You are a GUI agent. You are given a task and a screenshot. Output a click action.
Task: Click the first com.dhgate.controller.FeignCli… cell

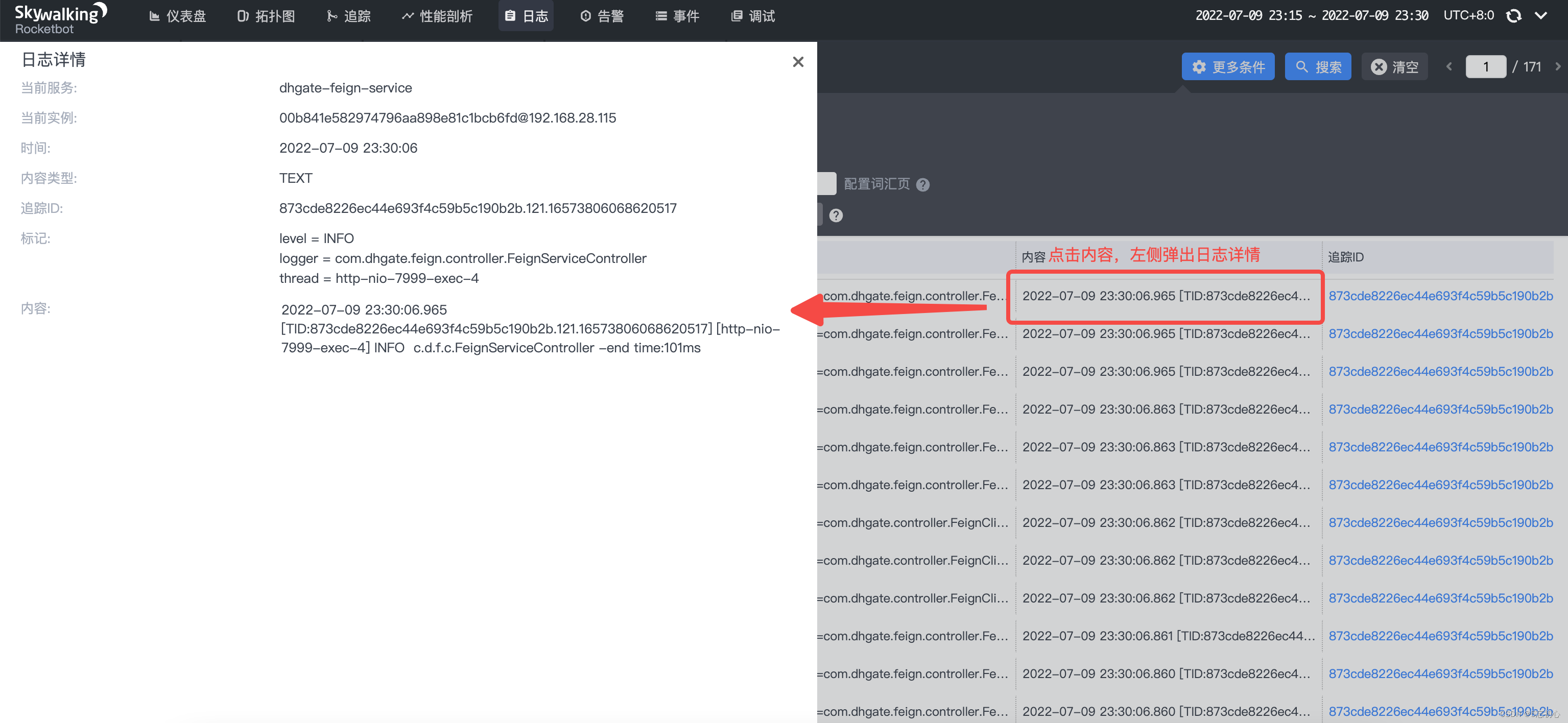[912, 523]
